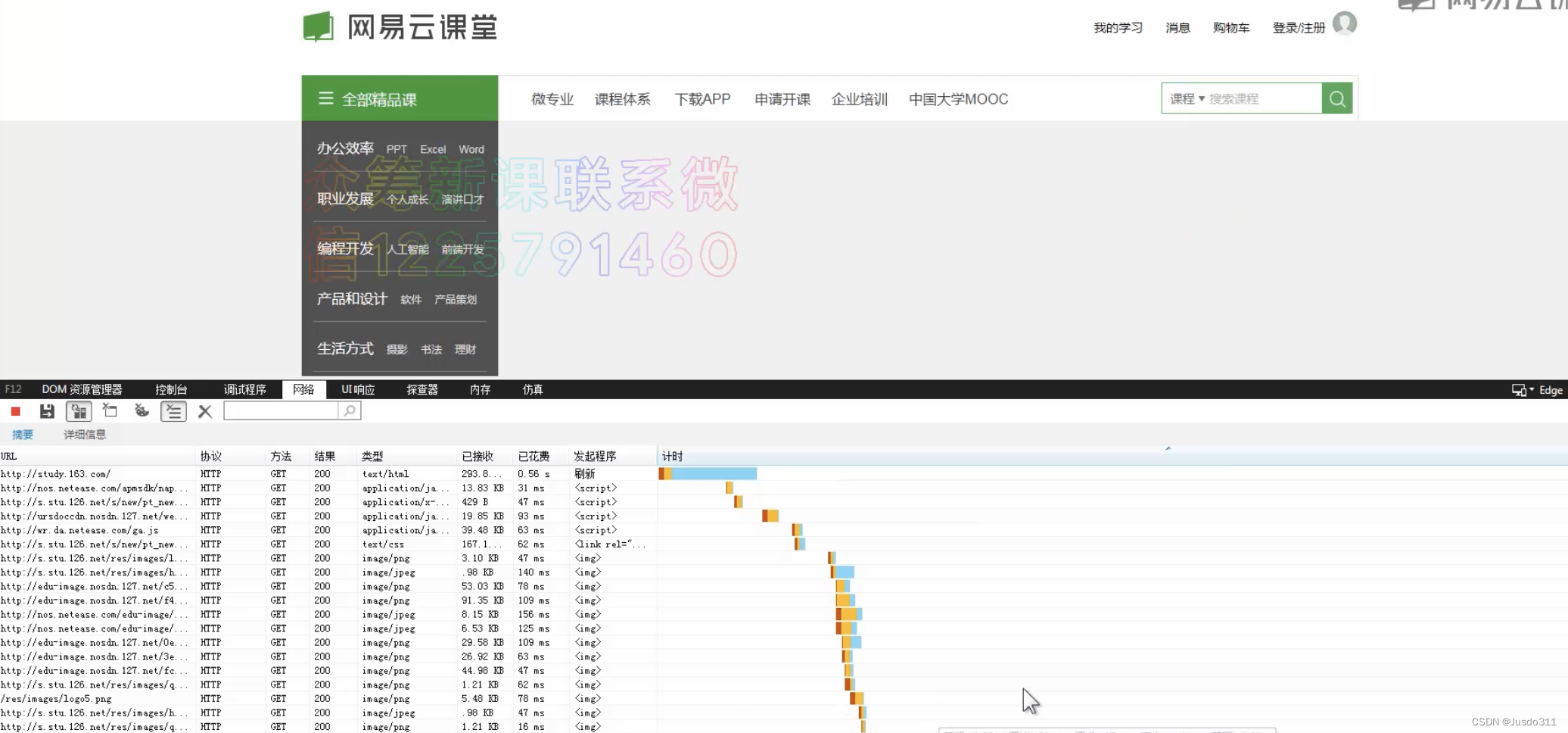Image resolution: width=1568 pixels, height=733 pixels.
Task: Click the clear cookies toolbar icon
Action: point(142,411)
